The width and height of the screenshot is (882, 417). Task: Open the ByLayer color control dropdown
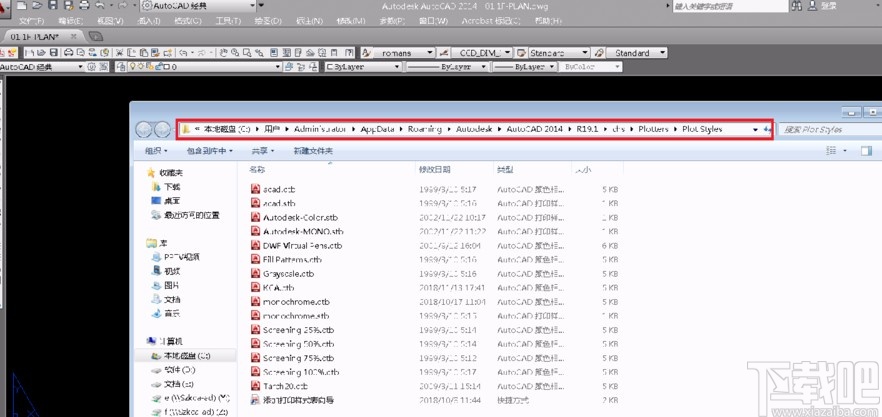(x=397, y=67)
